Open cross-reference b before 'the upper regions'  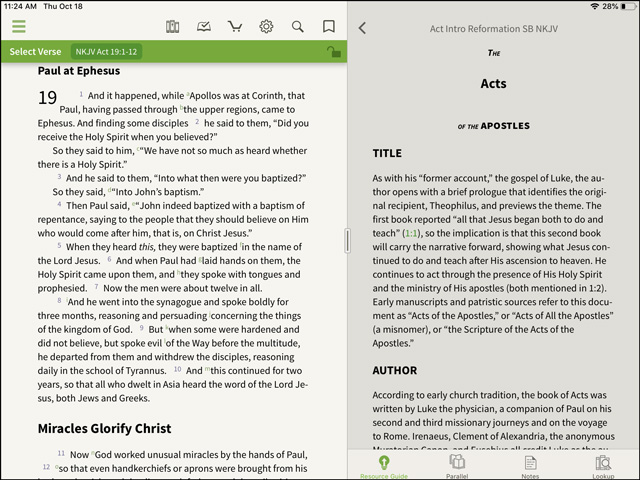coord(181,108)
